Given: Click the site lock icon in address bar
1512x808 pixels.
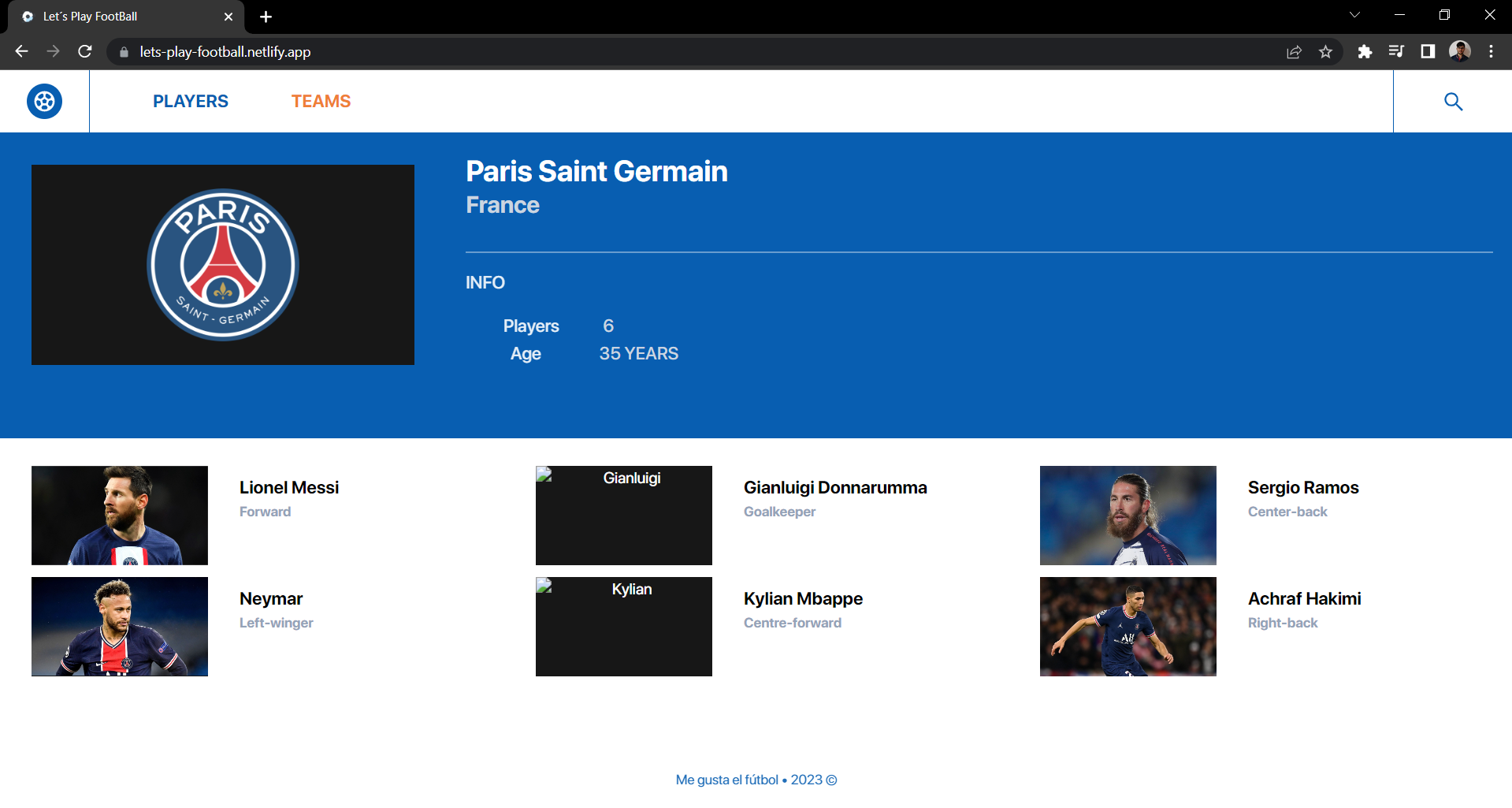Looking at the screenshot, I should coord(124,52).
